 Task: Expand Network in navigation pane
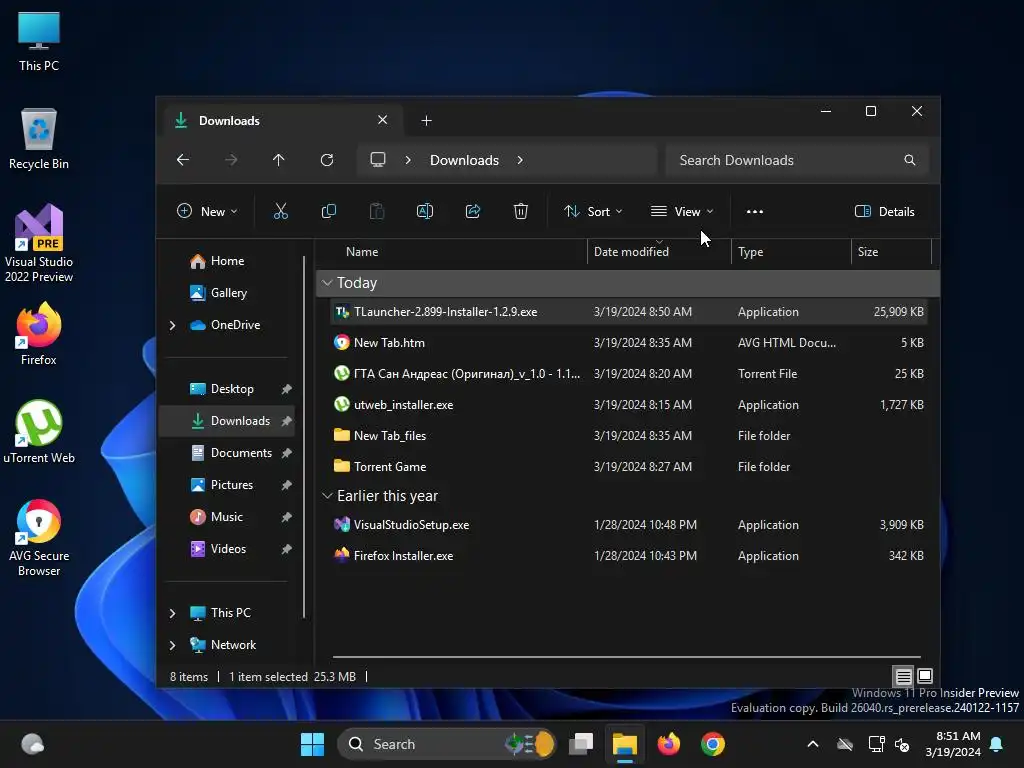pos(172,645)
